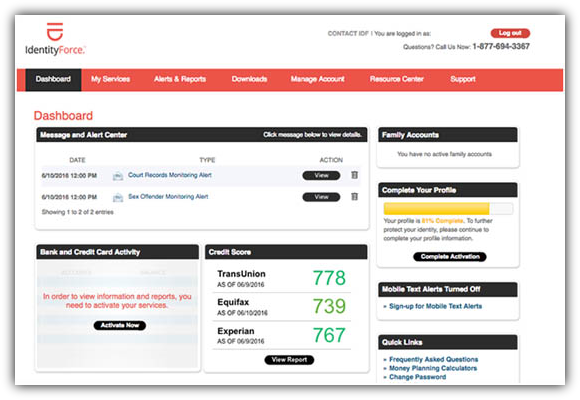Click 'You have no active family accounts' text
The width and height of the screenshot is (580, 400).
pos(444,154)
